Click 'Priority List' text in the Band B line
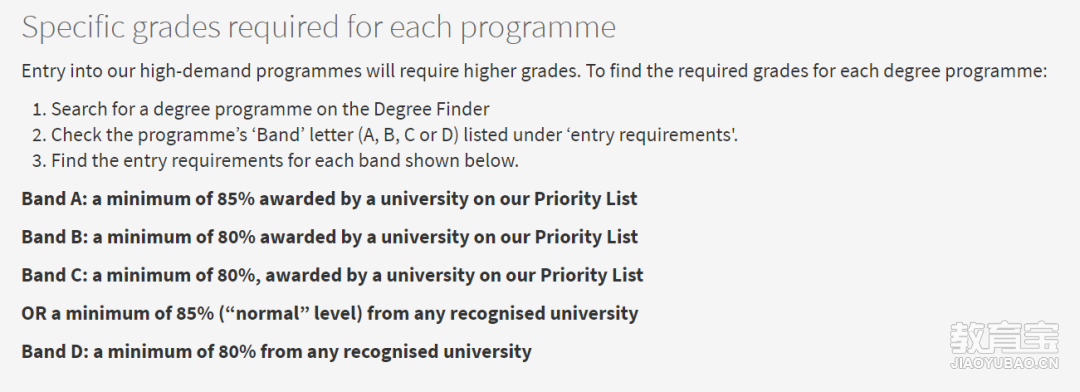This screenshot has height=392, width=1080. pyautogui.click(x=586, y=236)
